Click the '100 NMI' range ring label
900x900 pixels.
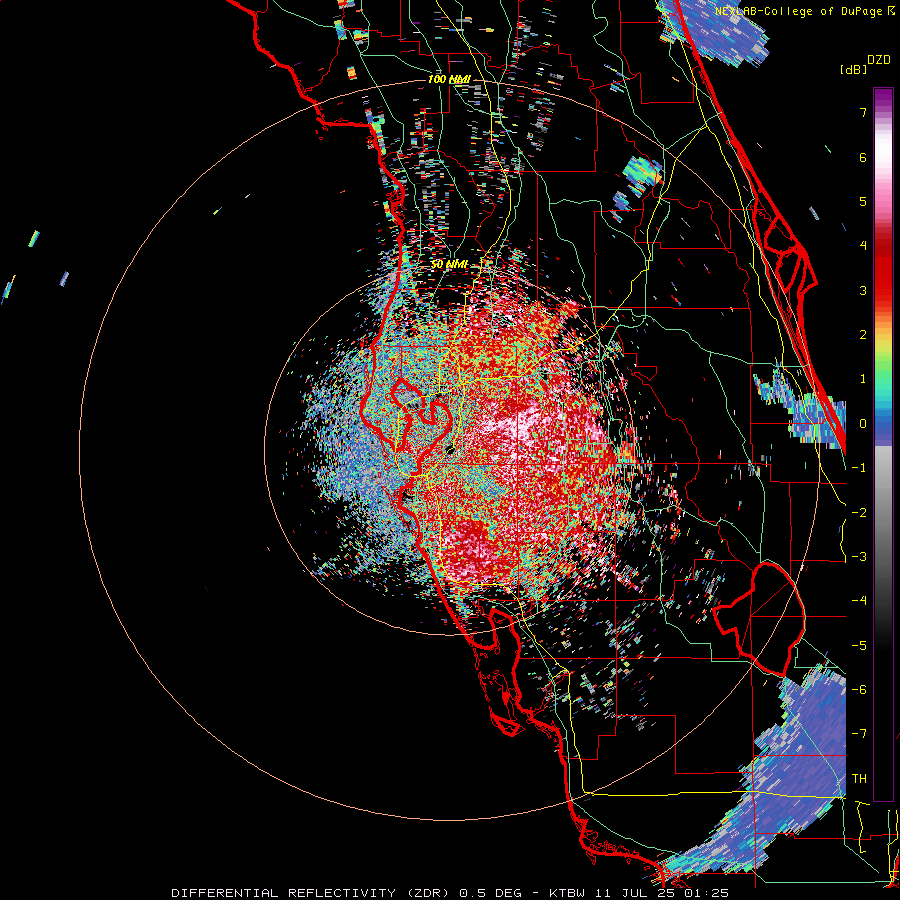449,79
